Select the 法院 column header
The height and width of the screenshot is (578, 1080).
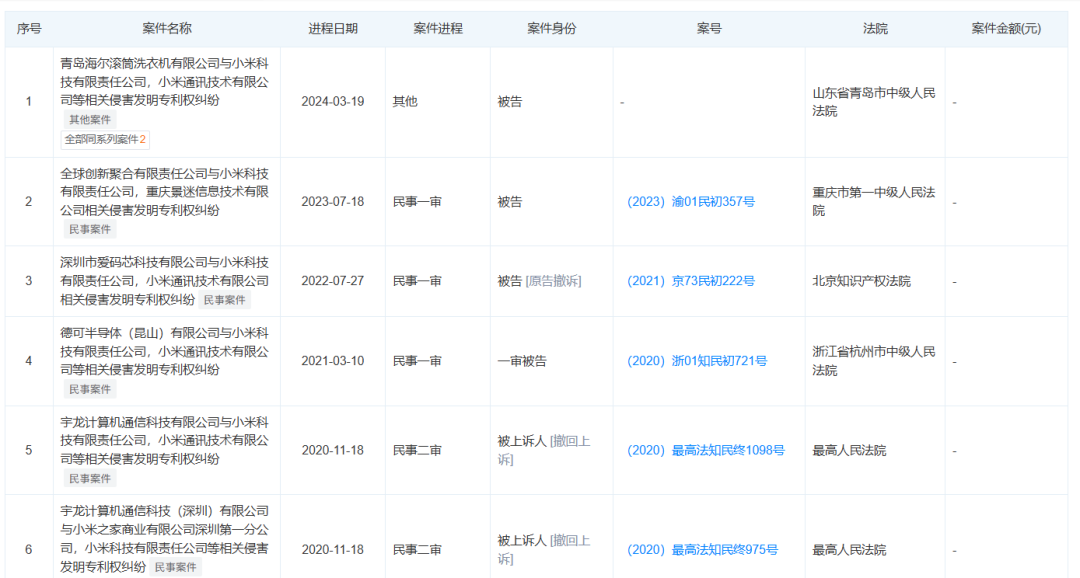click(x=875, y=28)
